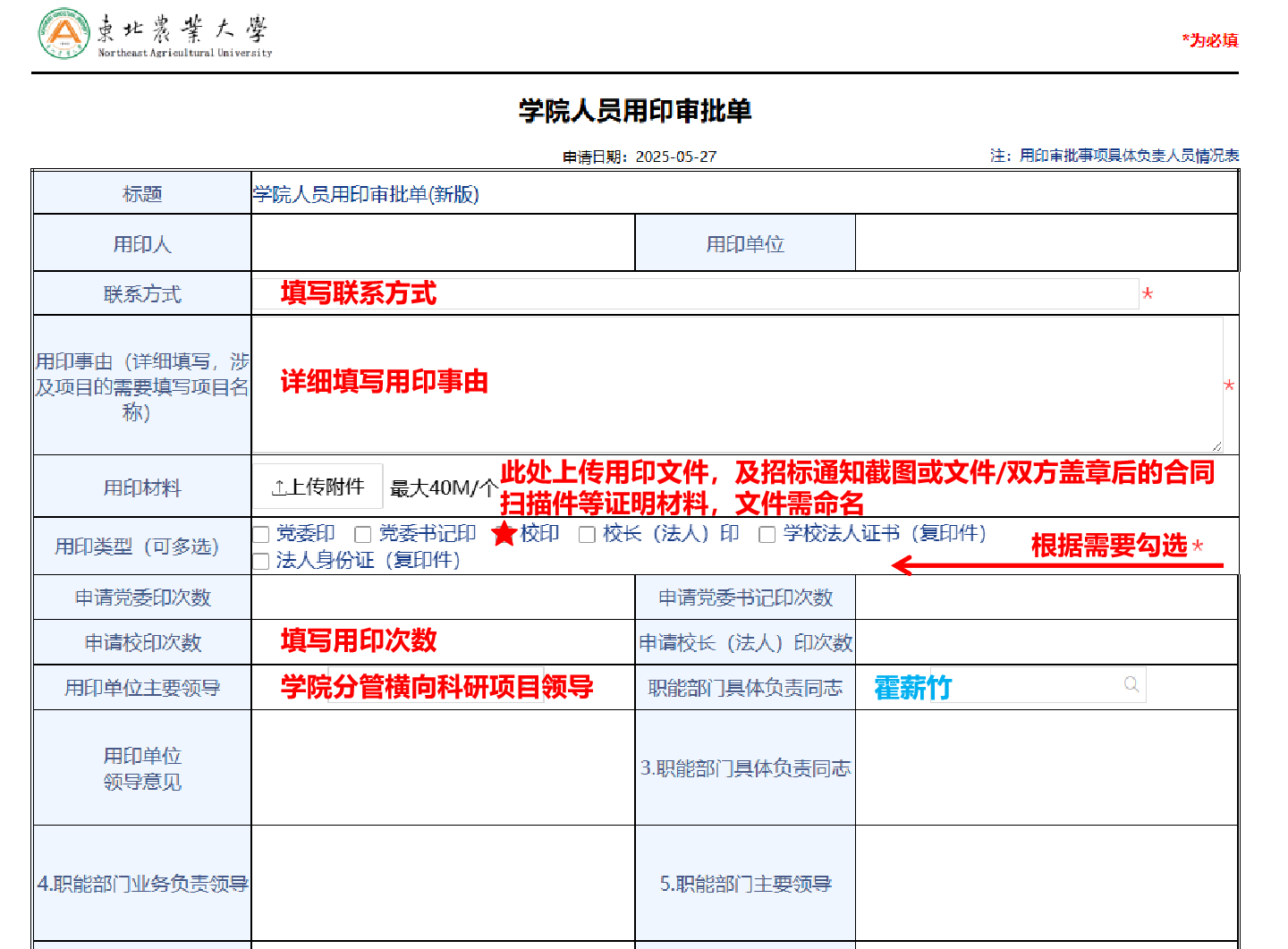This screenshot has height=949, width=1288.
Task: Tick the 法人身份证（复印件） checkbox
Action: [261, 562]
